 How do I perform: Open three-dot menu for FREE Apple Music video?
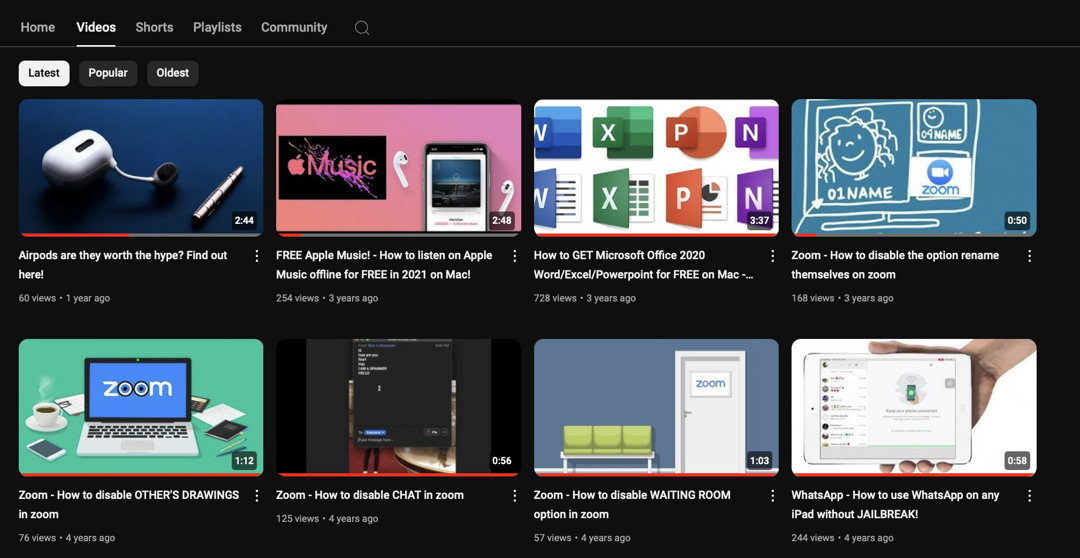515,256
